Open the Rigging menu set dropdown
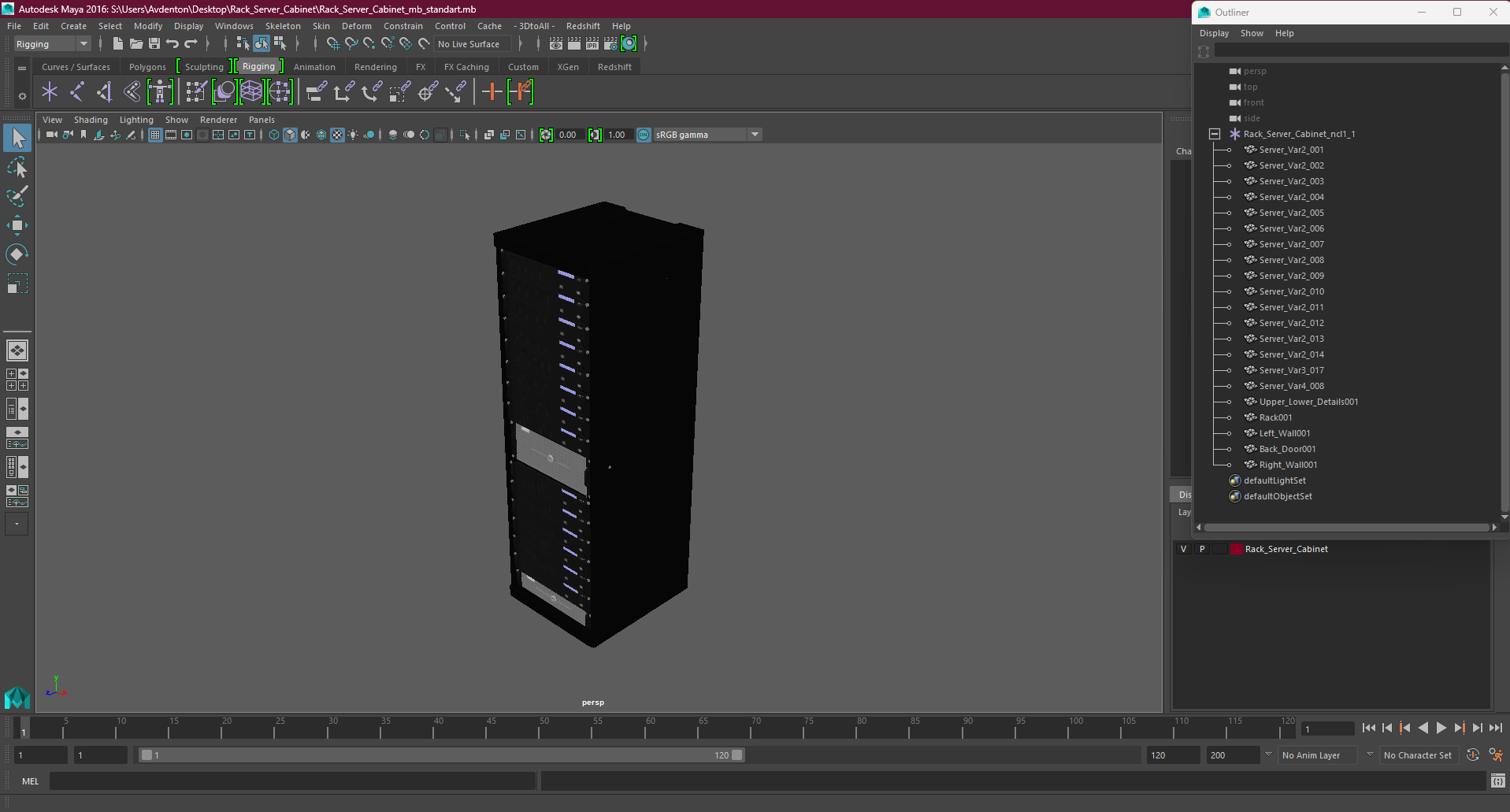Screen dimensions: 1510x812 pos(52,44)
